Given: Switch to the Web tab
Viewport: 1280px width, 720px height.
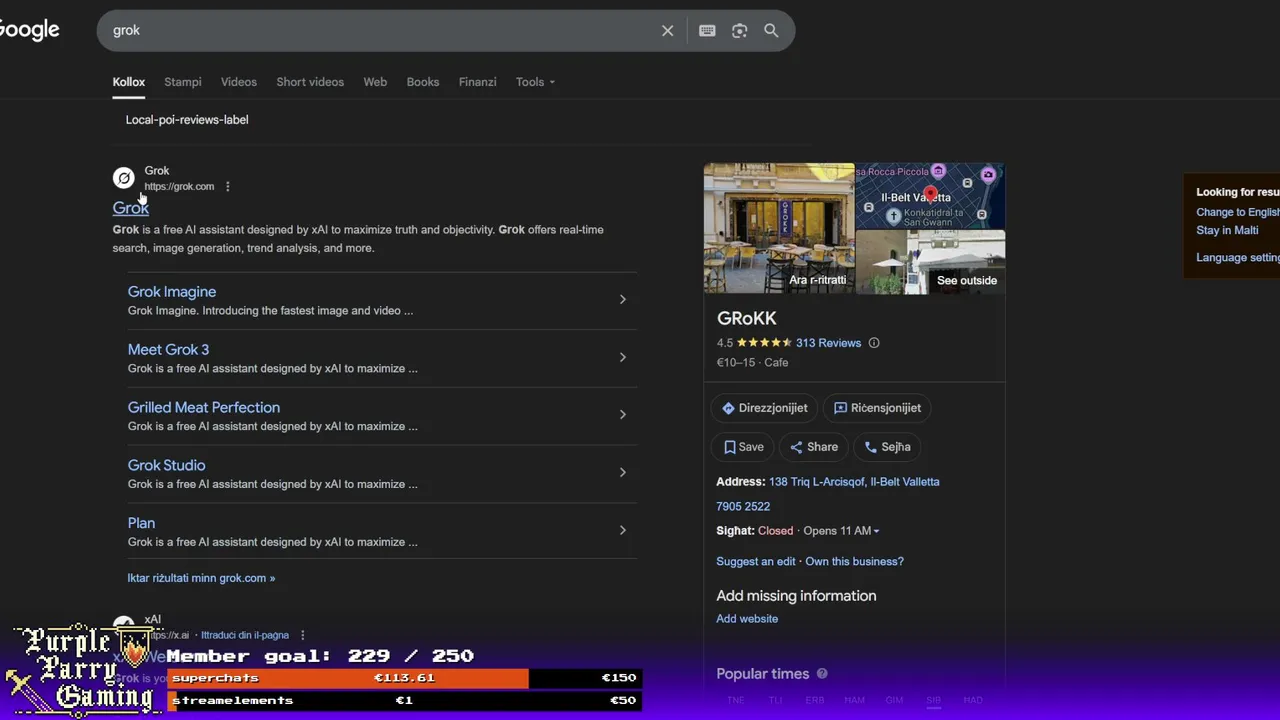Looking at the screenshot, I should click(x=375, y=82).
